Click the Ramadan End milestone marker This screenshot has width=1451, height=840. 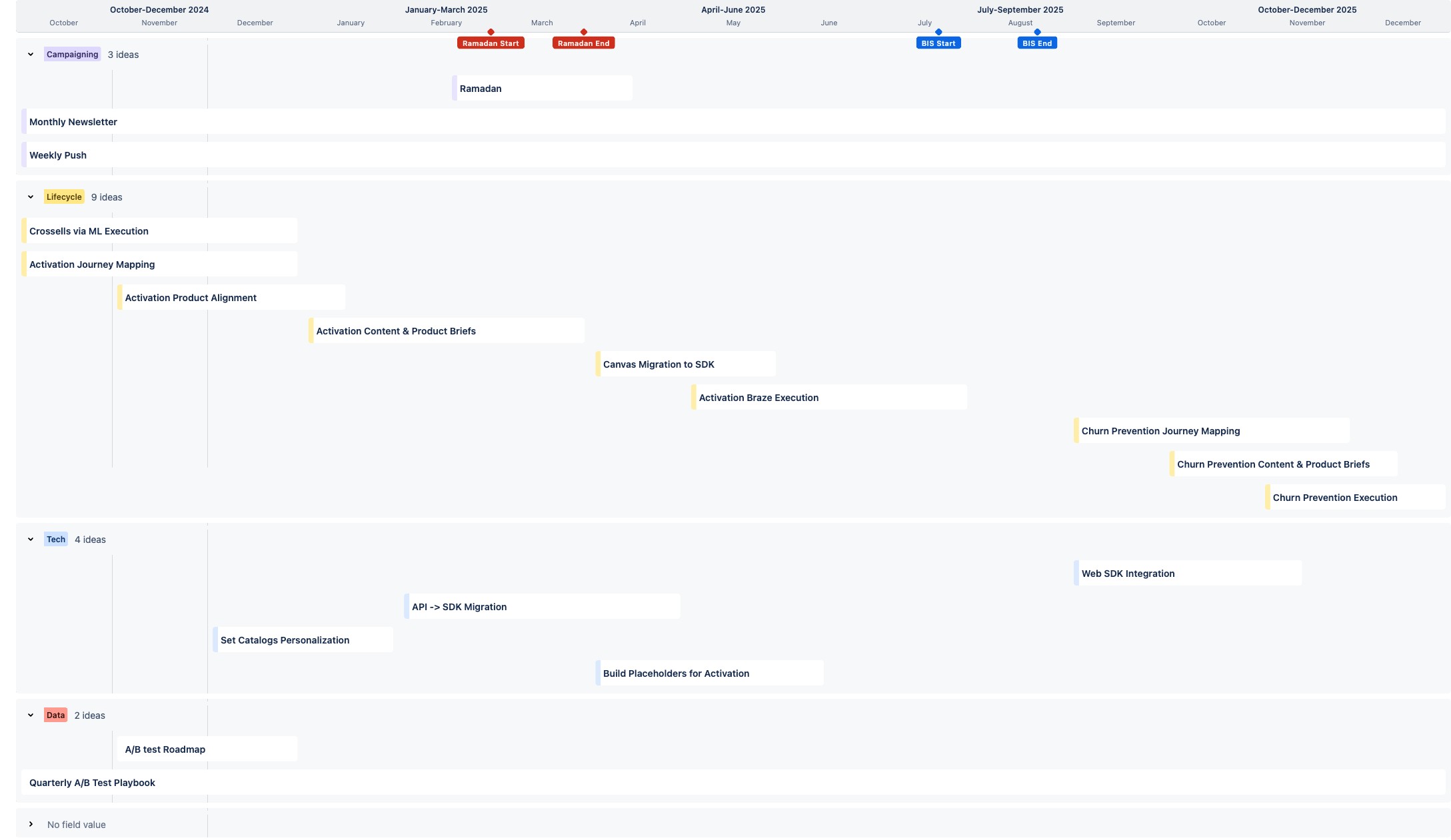583,43
